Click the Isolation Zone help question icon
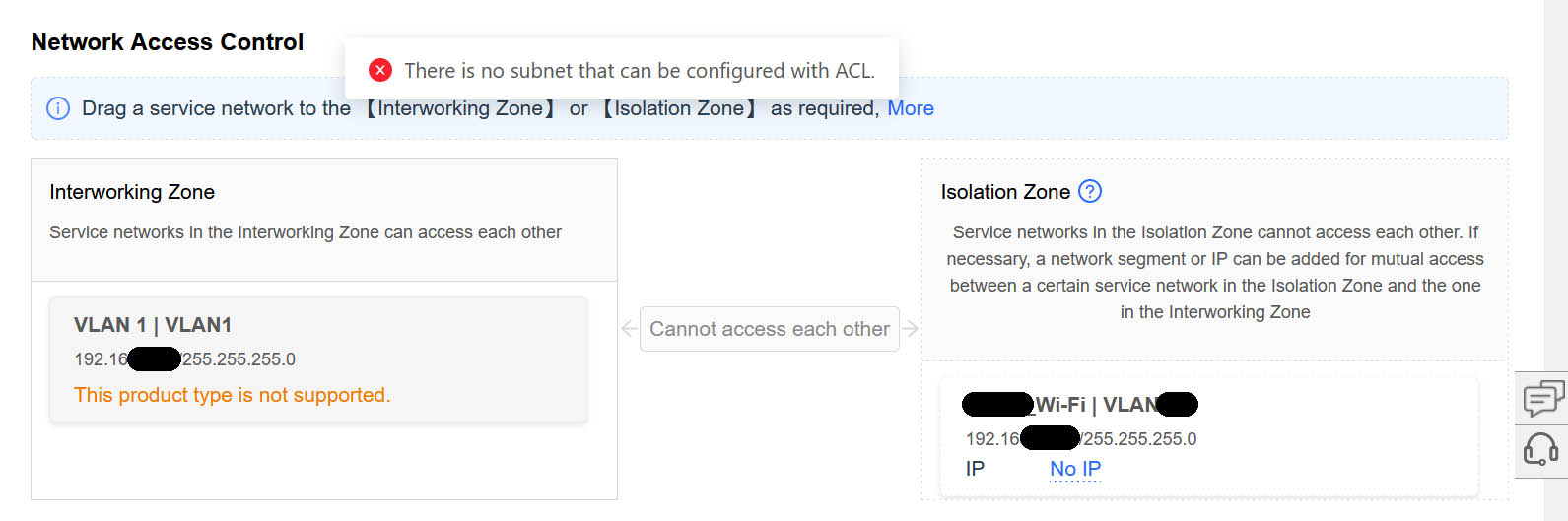 1090,191
